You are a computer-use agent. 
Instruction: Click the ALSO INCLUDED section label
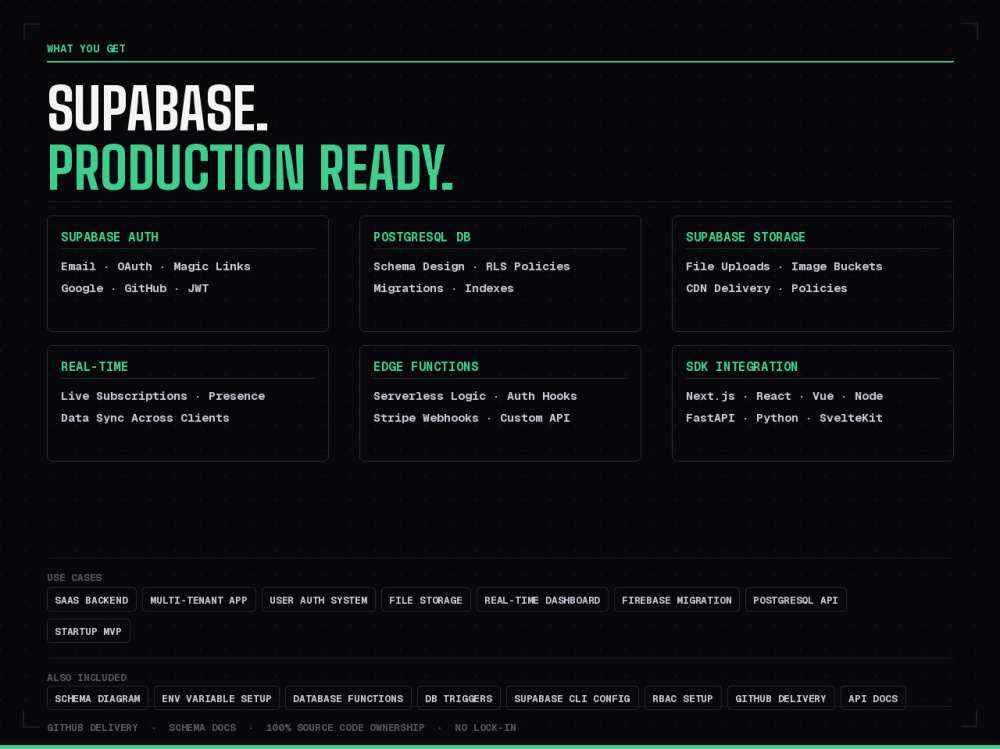click(x=87, y=677)
